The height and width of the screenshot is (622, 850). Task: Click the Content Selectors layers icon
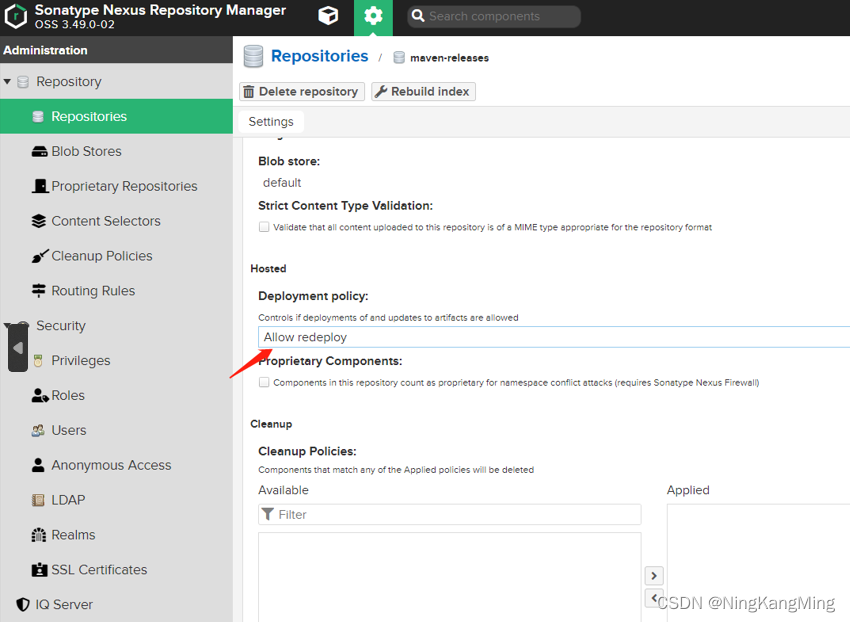click(39, 221)
